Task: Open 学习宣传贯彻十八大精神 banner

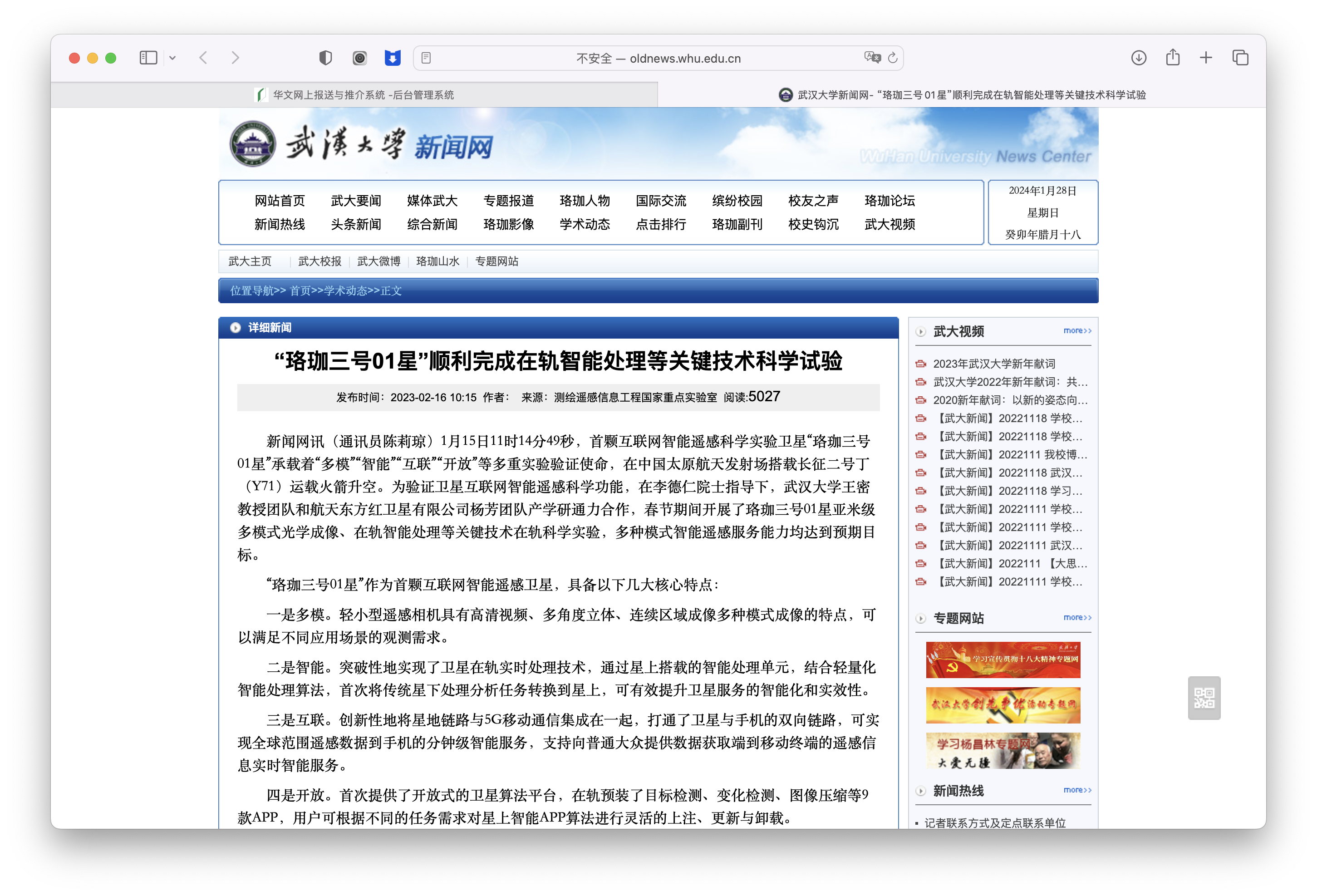Action: [x=1003, y=660]
